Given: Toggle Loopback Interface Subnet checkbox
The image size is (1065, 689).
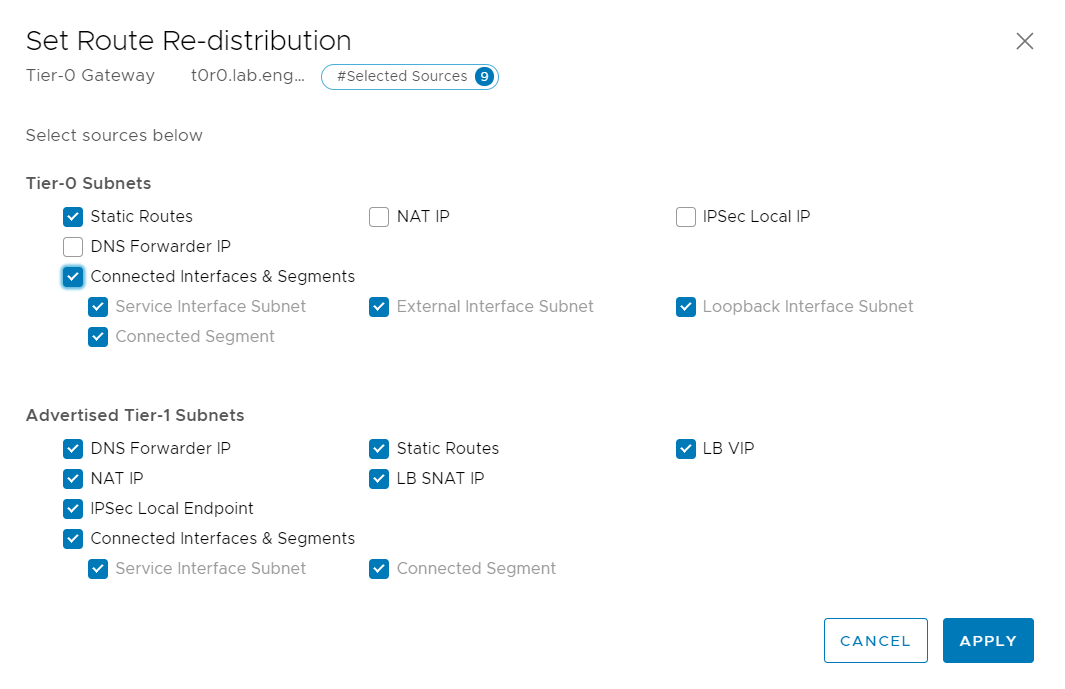Looking at the screenshot, I should [685, 307].
